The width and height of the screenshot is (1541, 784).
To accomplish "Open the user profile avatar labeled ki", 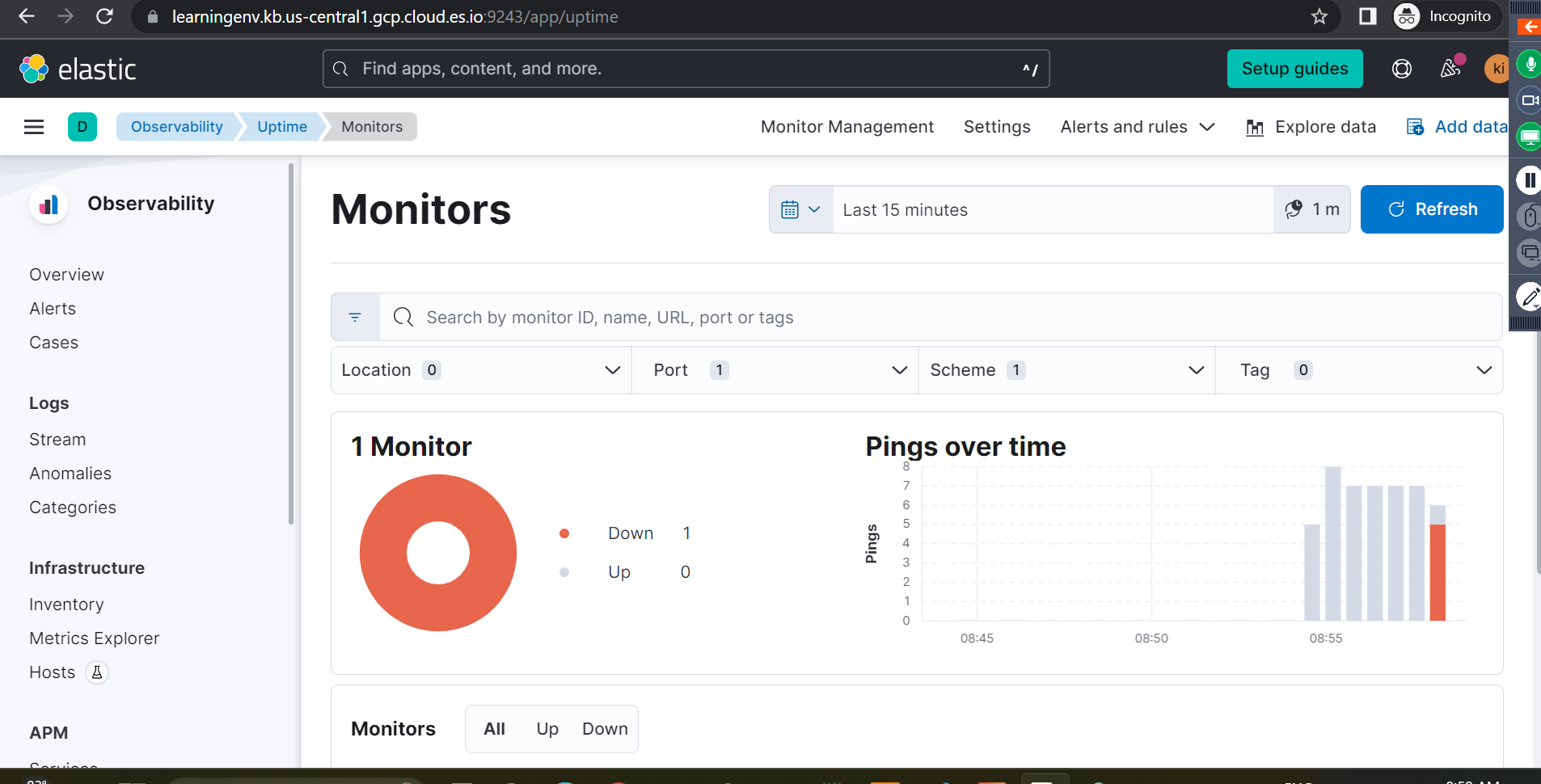I will tap(1497, 69).
